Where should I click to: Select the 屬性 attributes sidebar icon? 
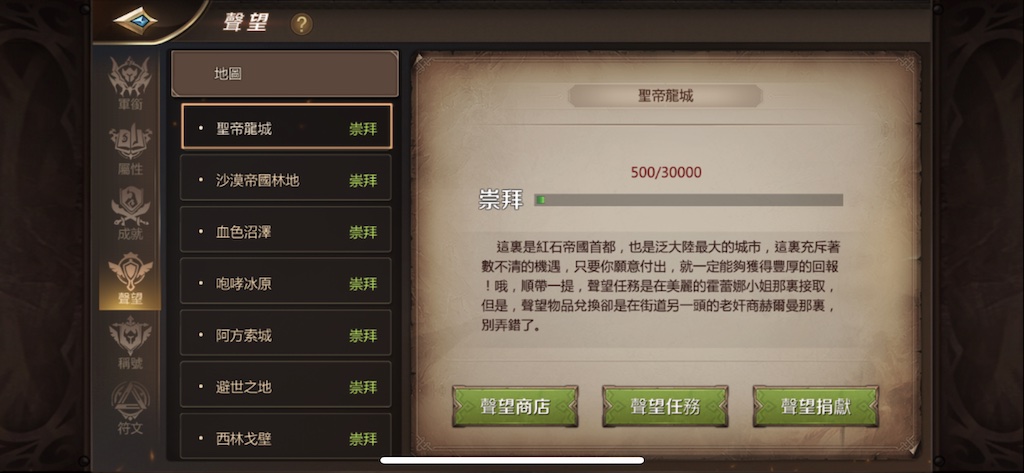pos(130,150)
